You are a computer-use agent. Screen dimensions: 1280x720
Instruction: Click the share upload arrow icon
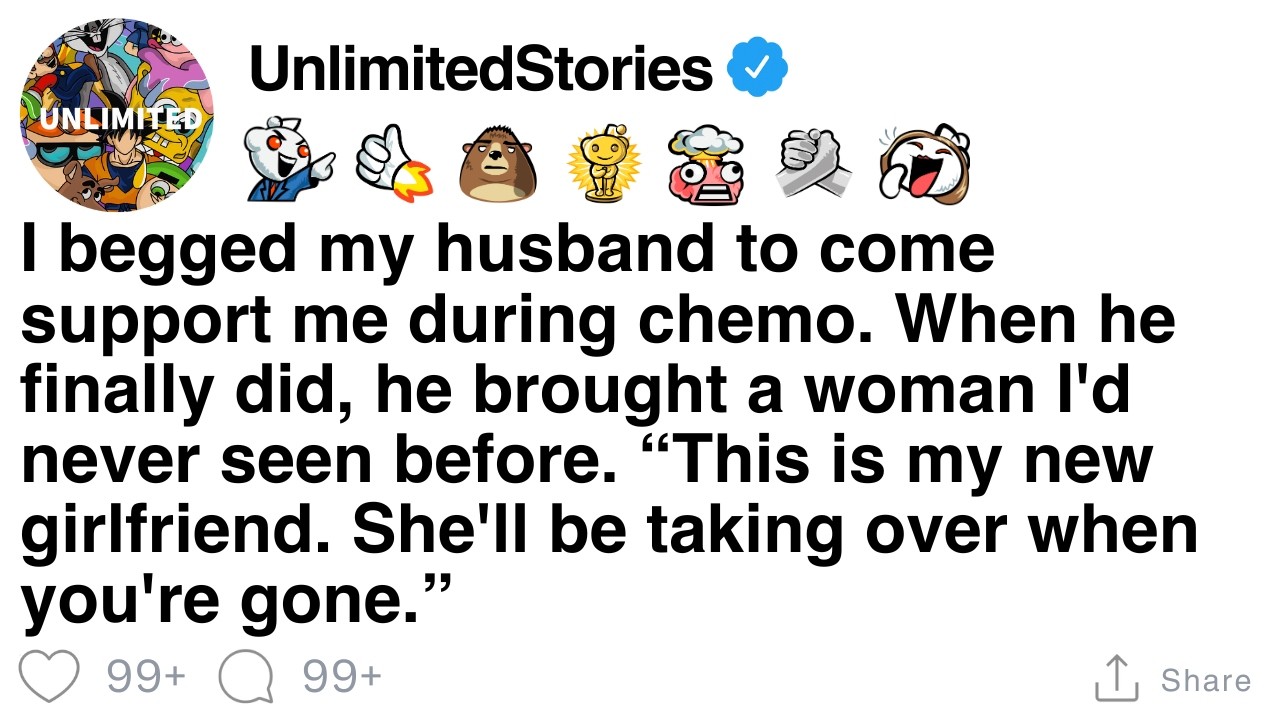point(1117,677)
